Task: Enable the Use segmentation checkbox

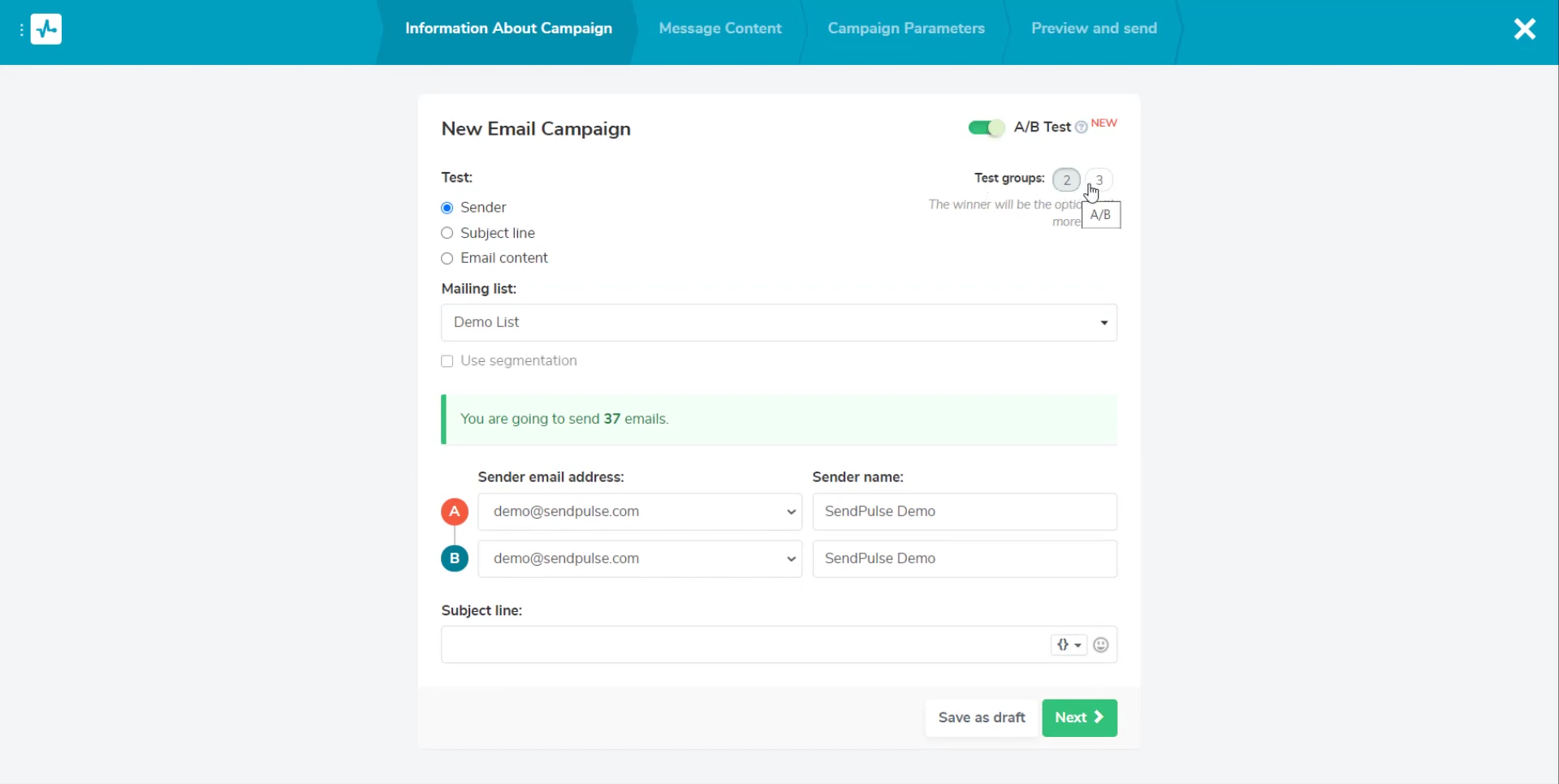Action: coord(447,362)
